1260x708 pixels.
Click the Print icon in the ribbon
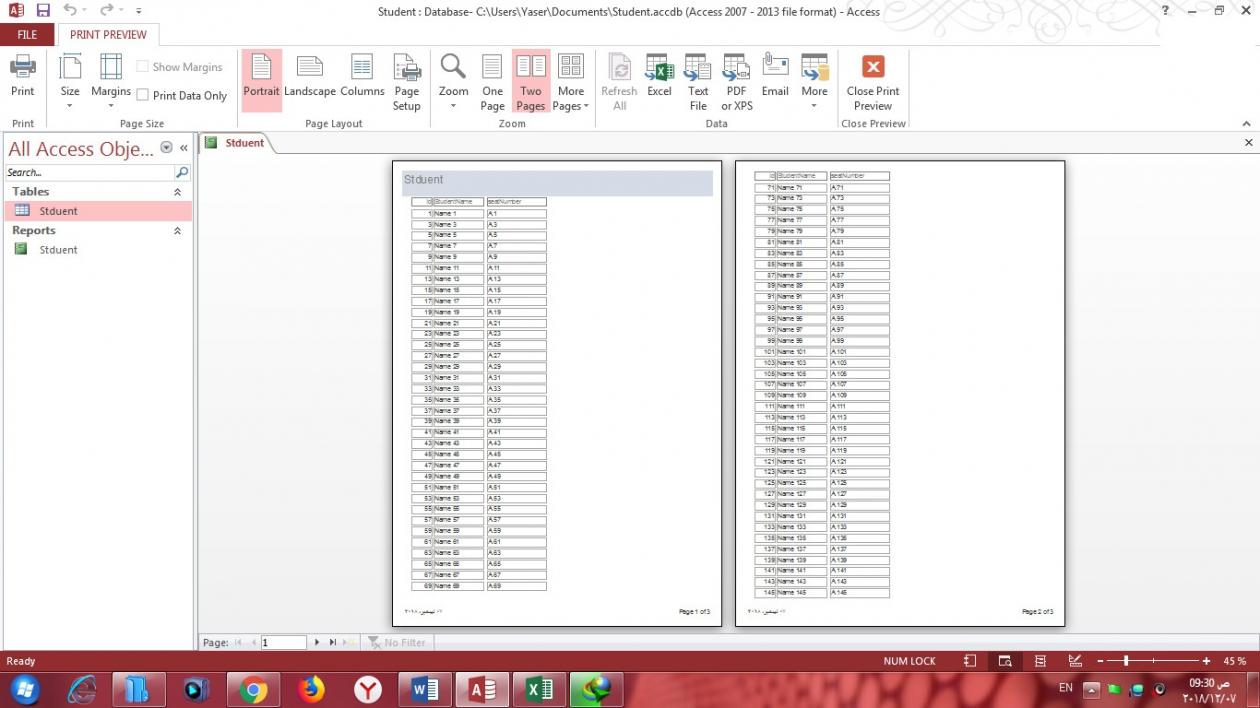tap(22, 77)
